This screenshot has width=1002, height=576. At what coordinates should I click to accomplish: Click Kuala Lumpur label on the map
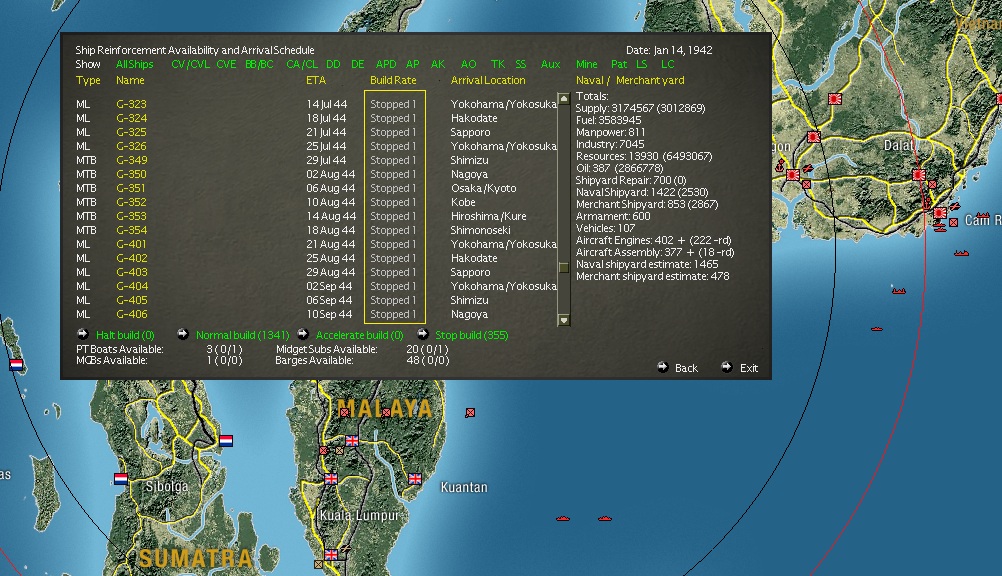(x=359, y=515)
